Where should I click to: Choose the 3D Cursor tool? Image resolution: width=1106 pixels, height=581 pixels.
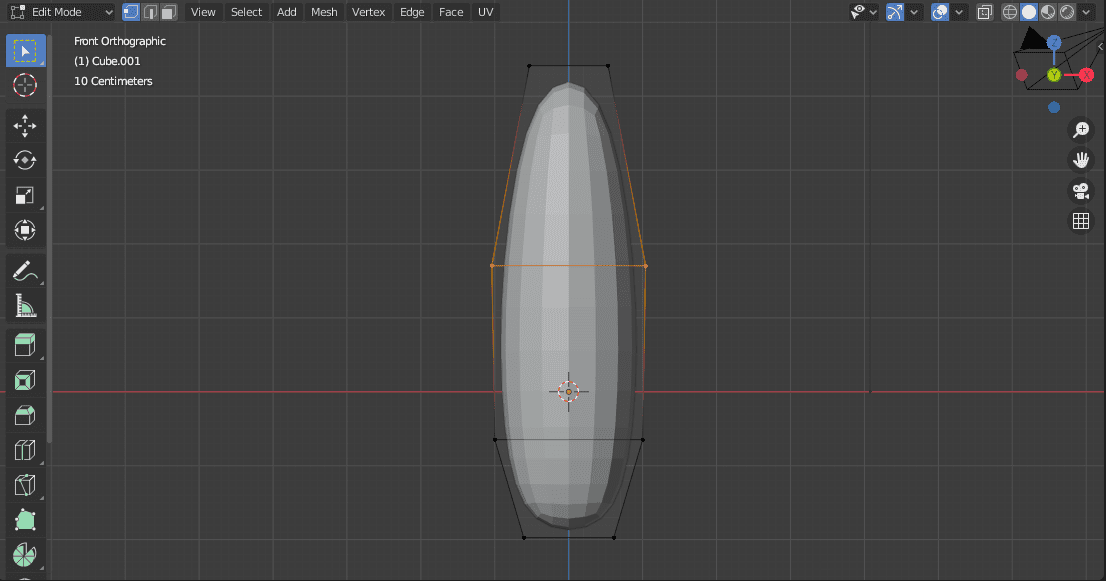tap(25, 85)
